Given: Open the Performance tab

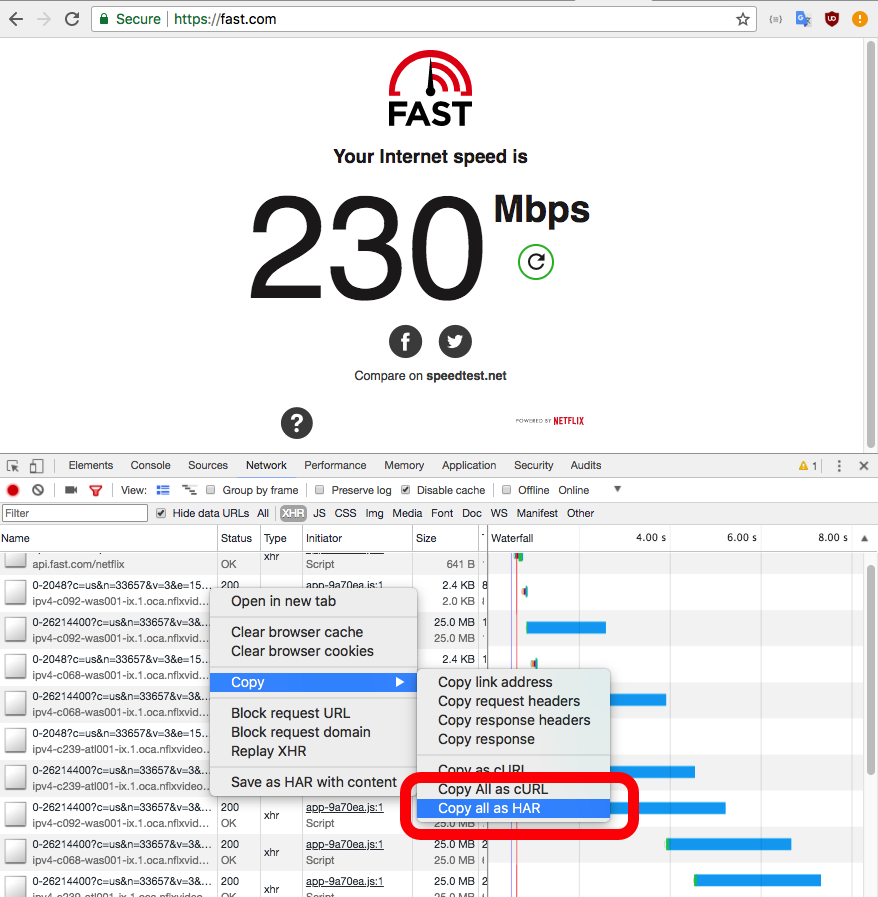Looking at the screenshot, I should (x=335, y=465).
